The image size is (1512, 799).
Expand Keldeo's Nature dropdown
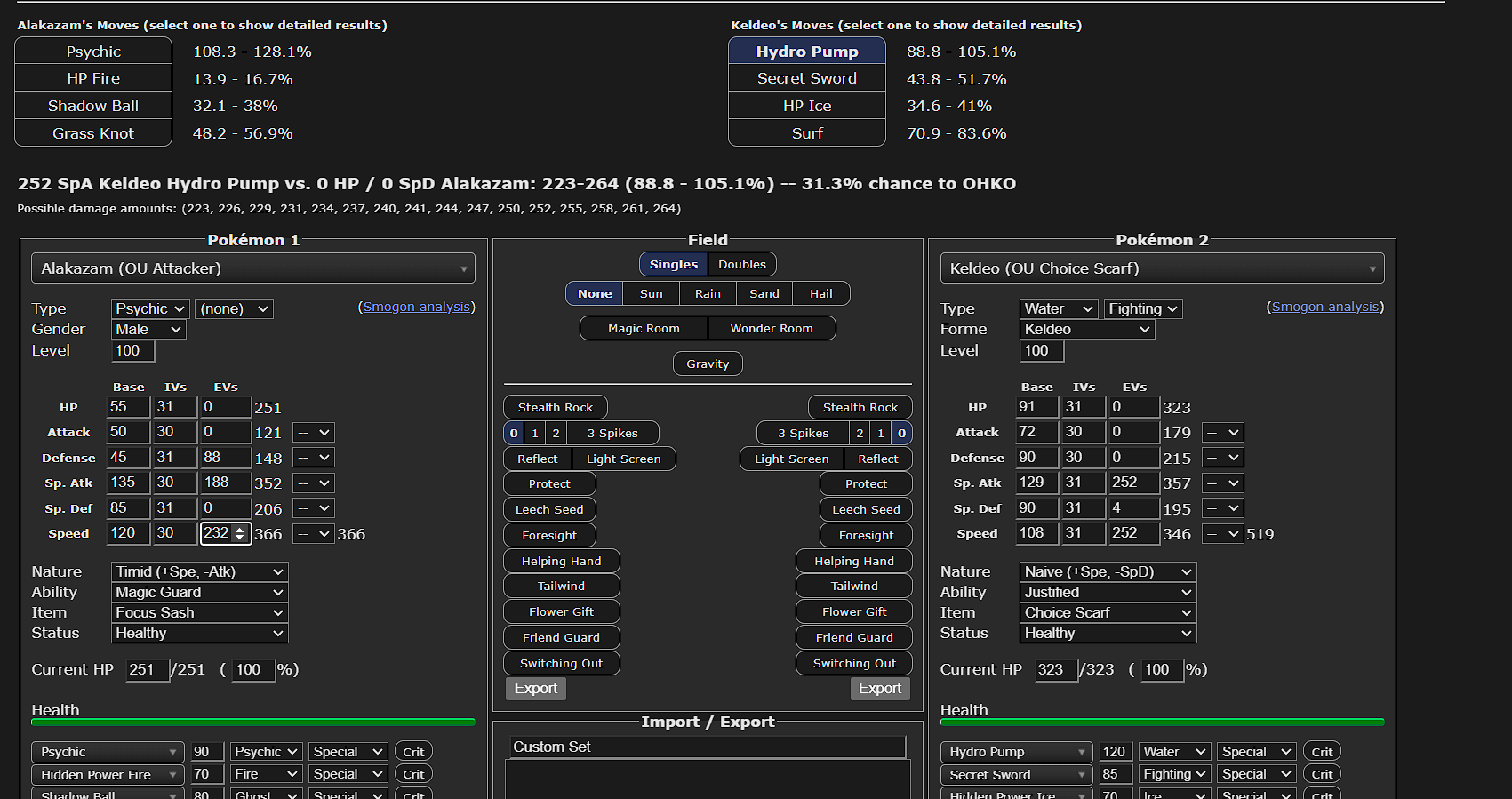(x=1108, y=571)
